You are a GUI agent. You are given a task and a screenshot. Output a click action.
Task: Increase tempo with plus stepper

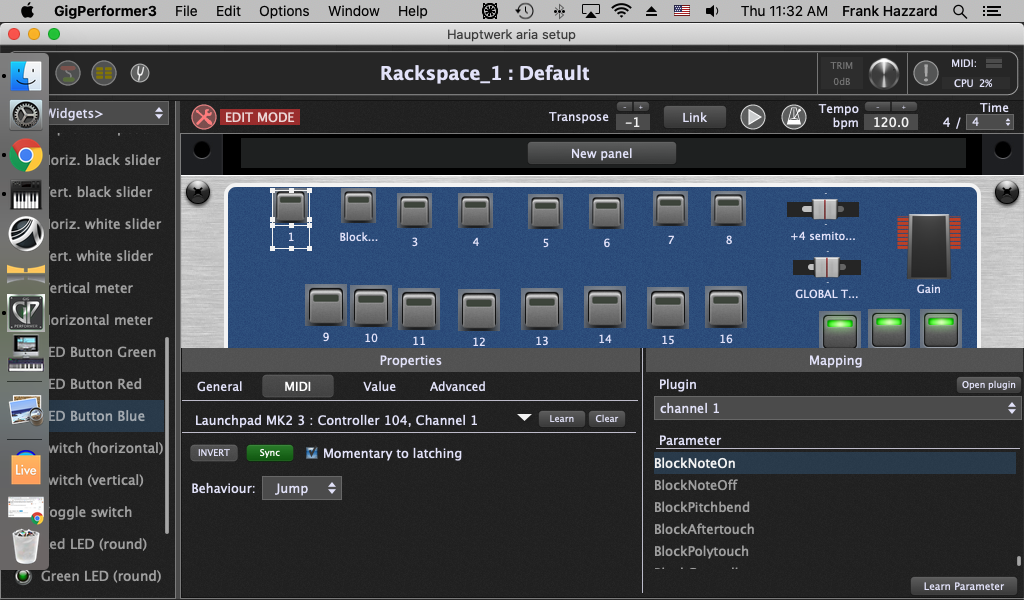[904, 106]
